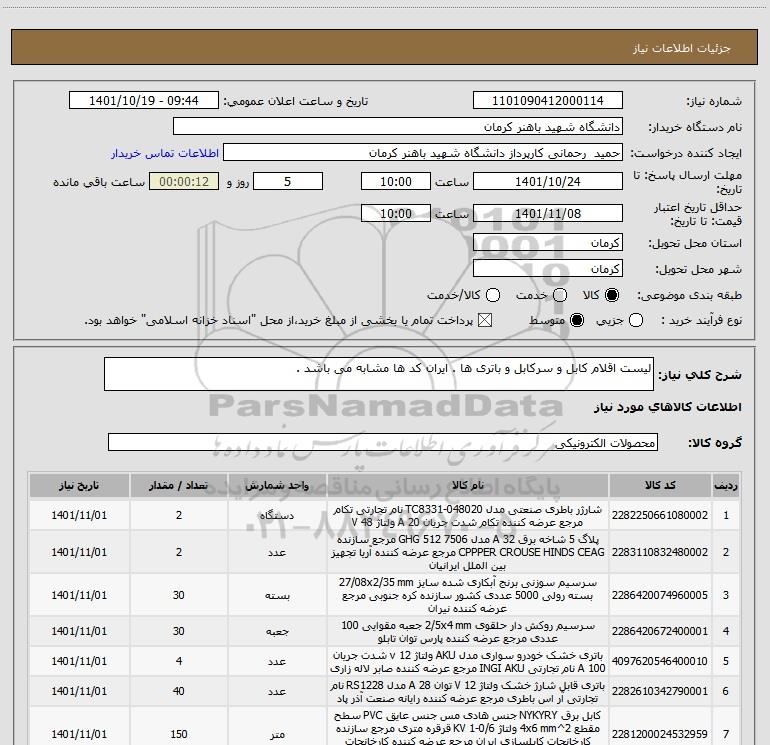The width and height of the screenshot is (770, 745).
Task: Click unit 'متر' in row 7
Action: click(277, 735)
